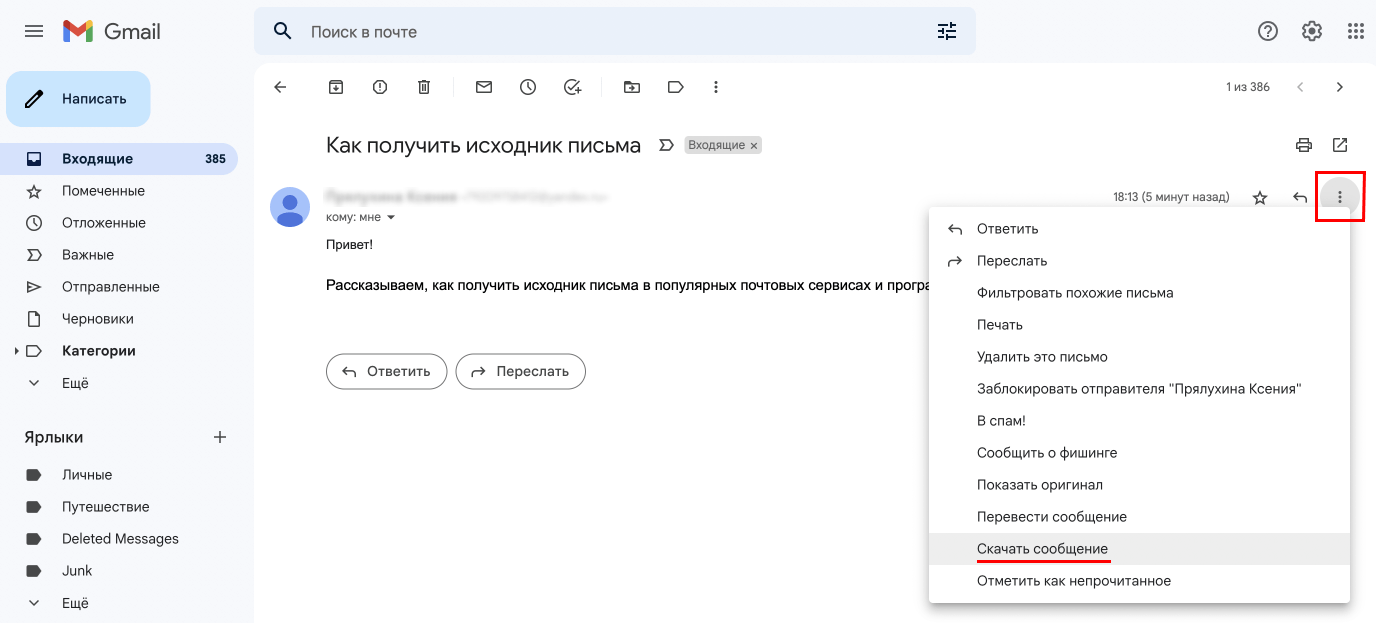Open the Google apps grid

click(x=1356, y=31)
